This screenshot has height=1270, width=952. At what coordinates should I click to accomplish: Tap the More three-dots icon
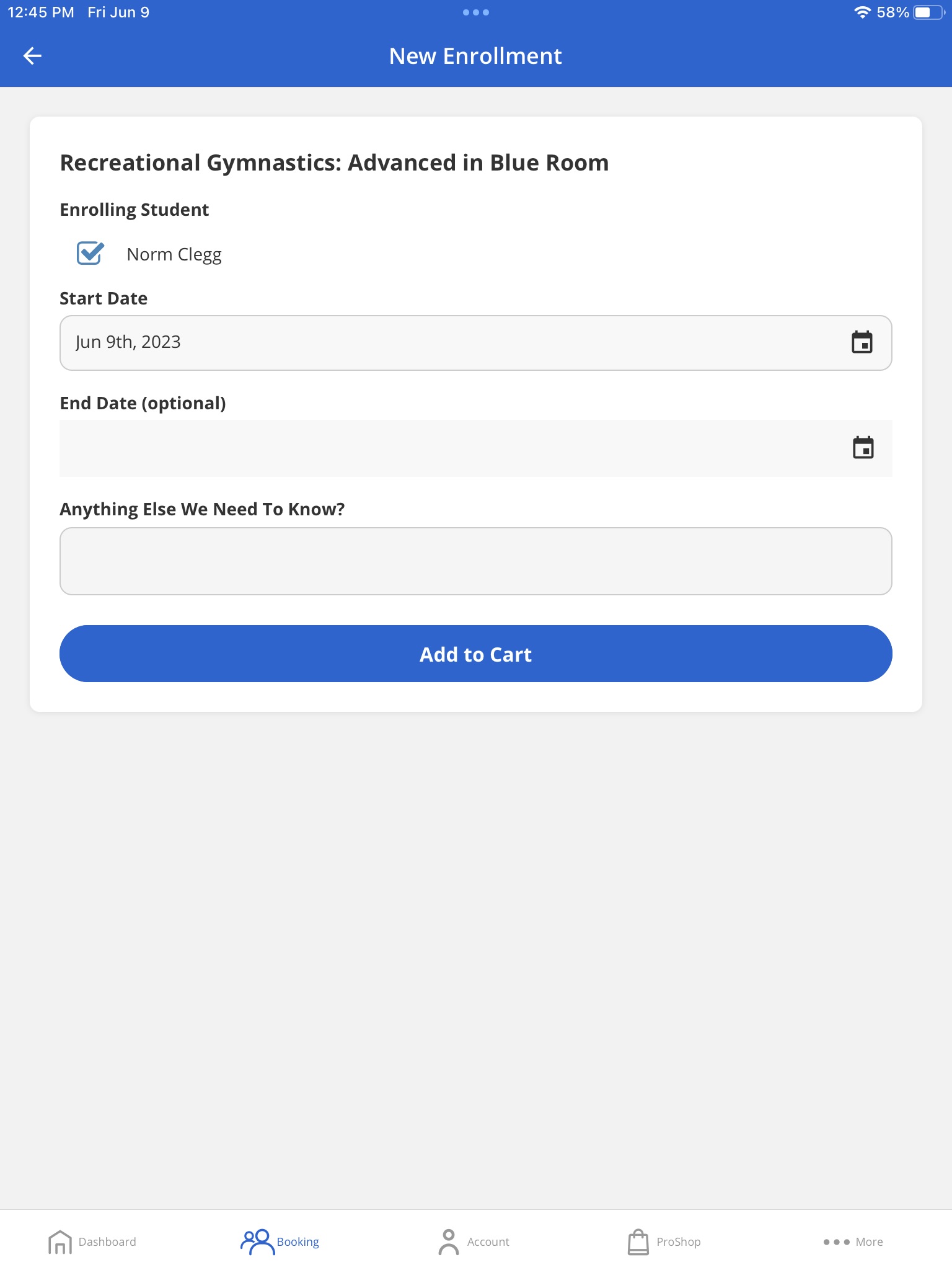click(836, 1242)
